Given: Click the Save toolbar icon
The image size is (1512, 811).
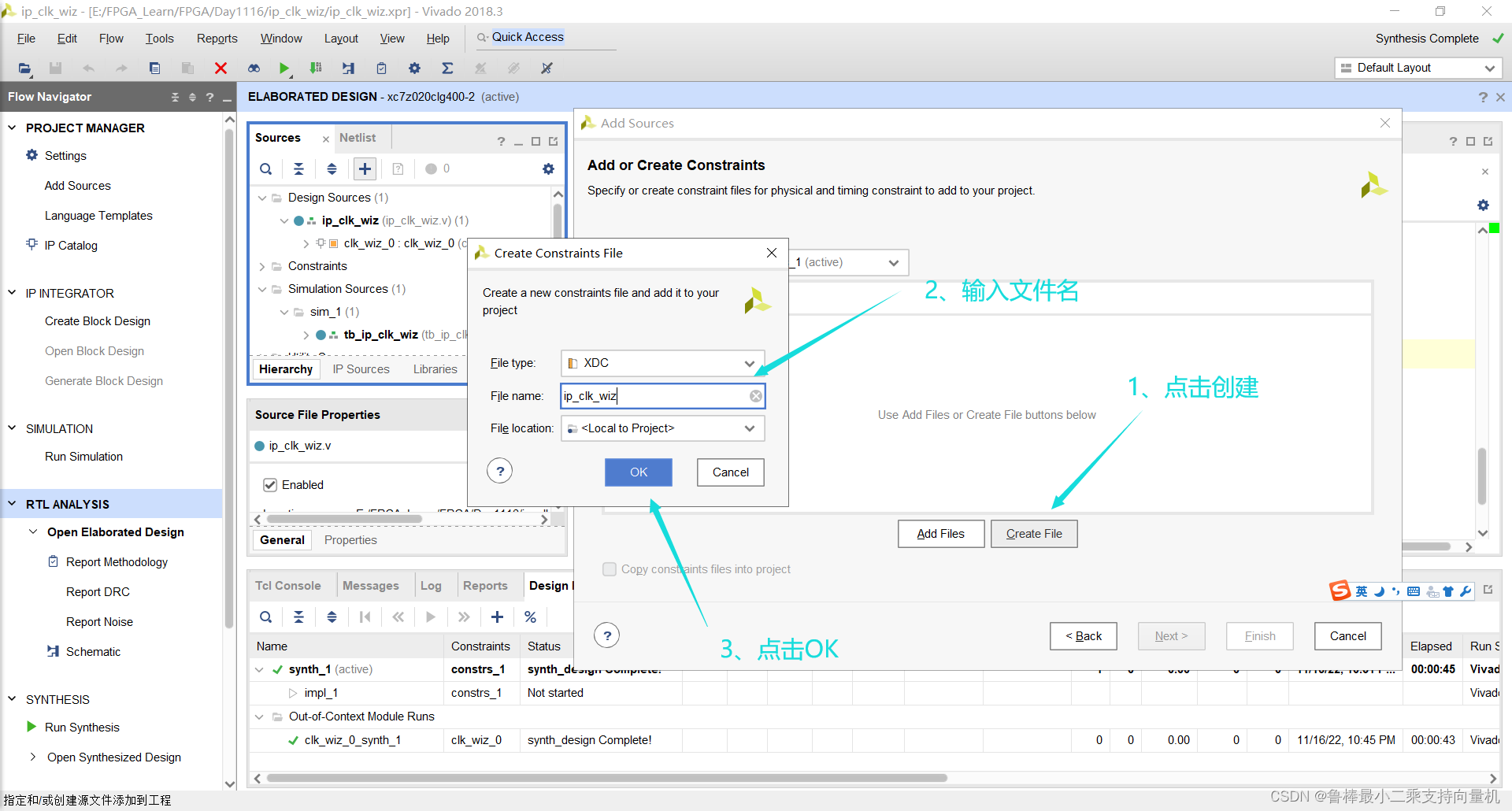Looking at the screenshot, I should pos(55,69).
